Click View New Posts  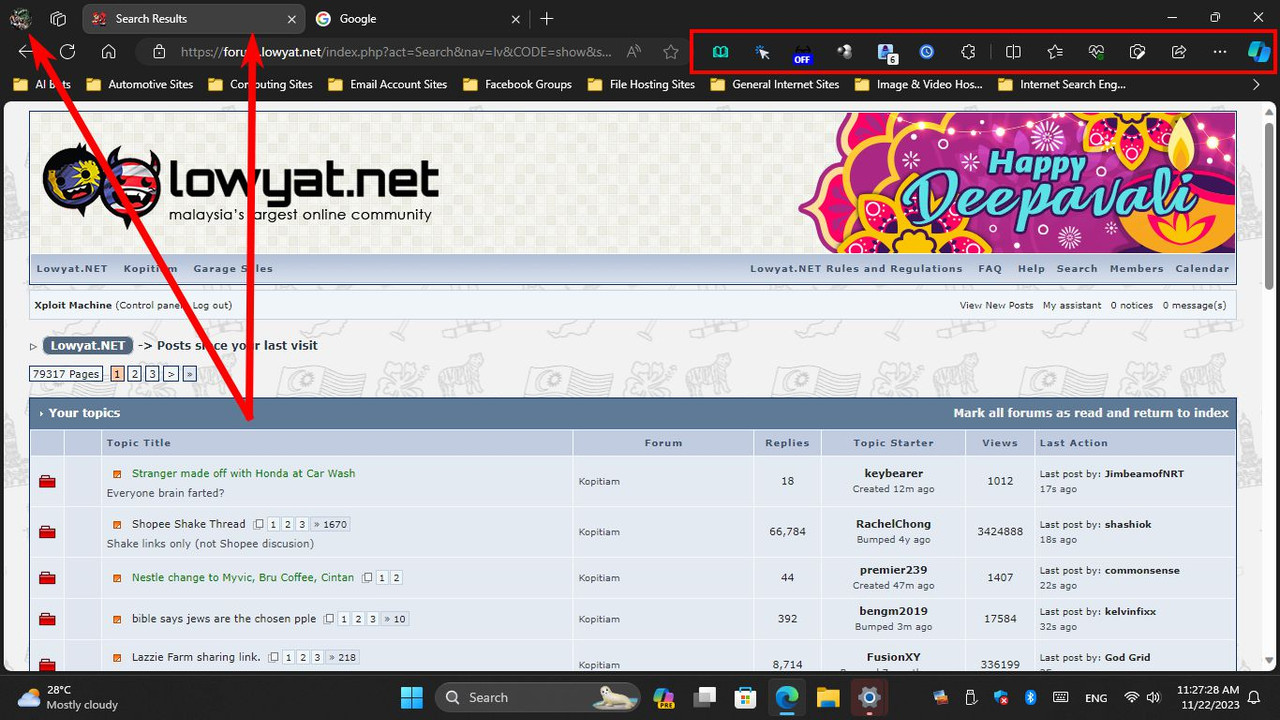click(x=996, y=305)
